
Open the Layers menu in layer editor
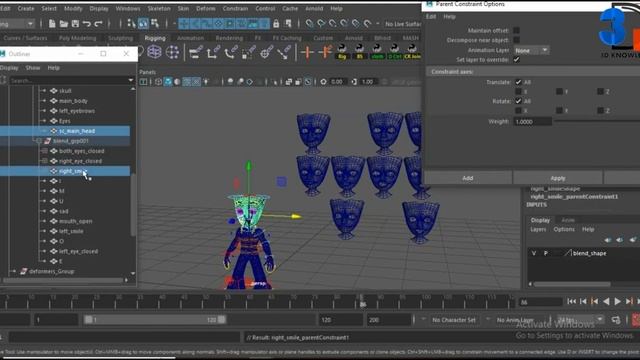538,229
